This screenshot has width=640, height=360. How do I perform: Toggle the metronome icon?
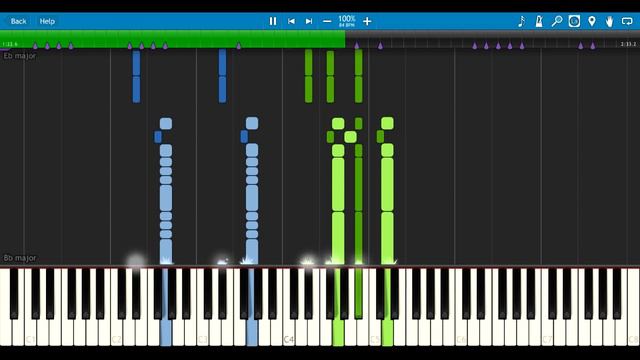pyautogui.click(x=539, y=21)
